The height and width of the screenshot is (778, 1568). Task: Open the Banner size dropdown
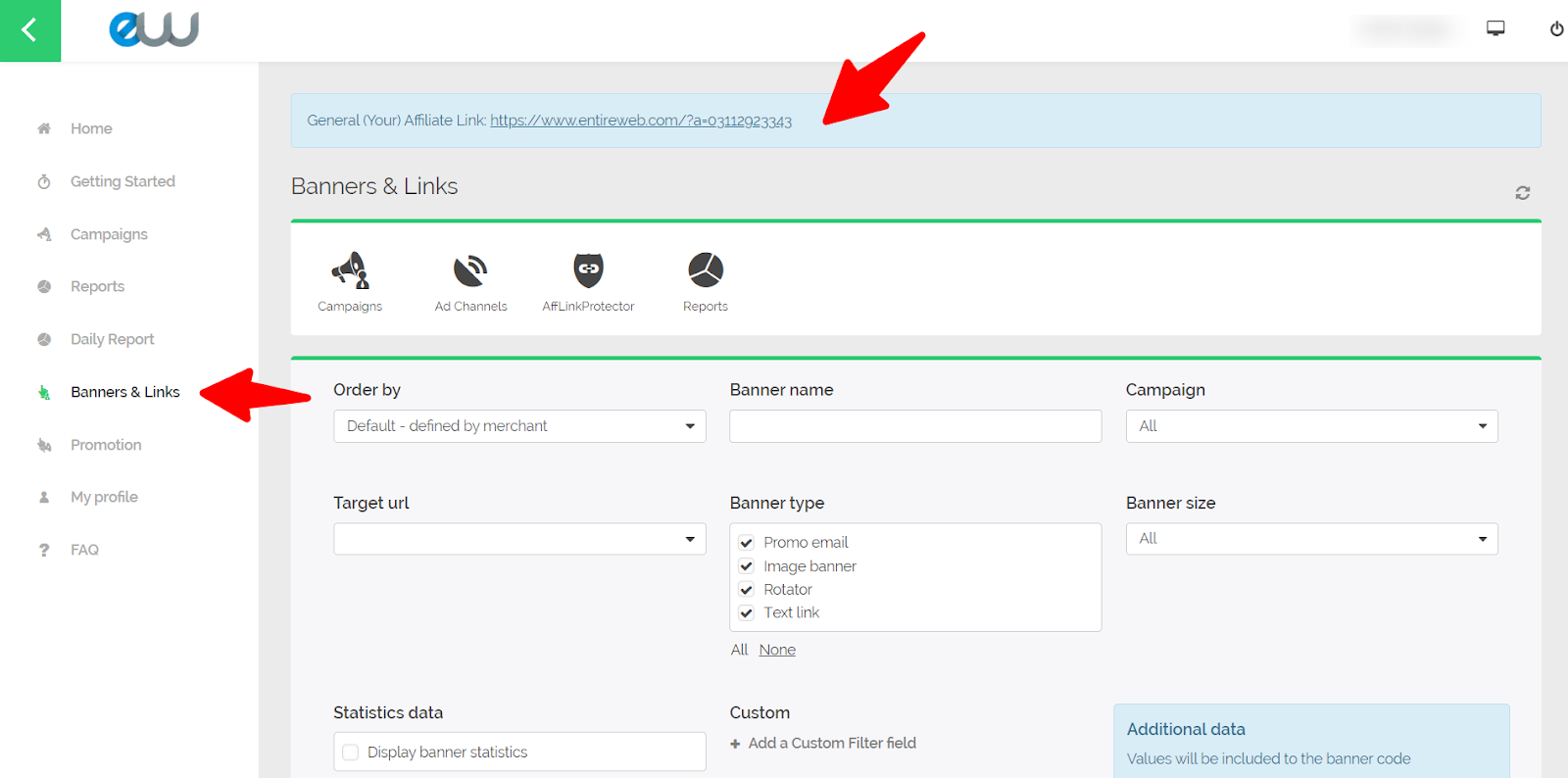1311,539
